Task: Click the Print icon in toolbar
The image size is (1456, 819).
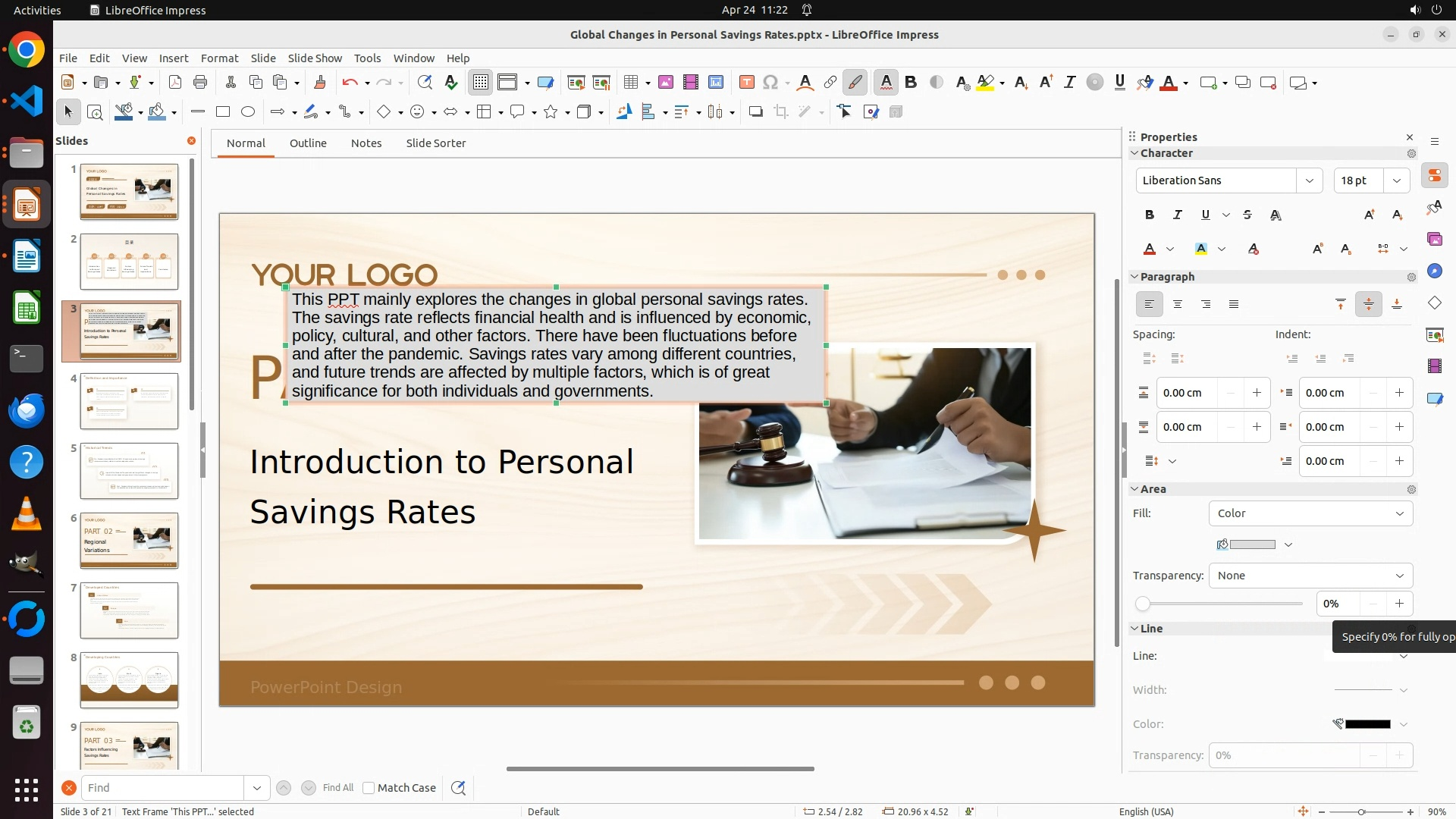Action: [200, 83]
